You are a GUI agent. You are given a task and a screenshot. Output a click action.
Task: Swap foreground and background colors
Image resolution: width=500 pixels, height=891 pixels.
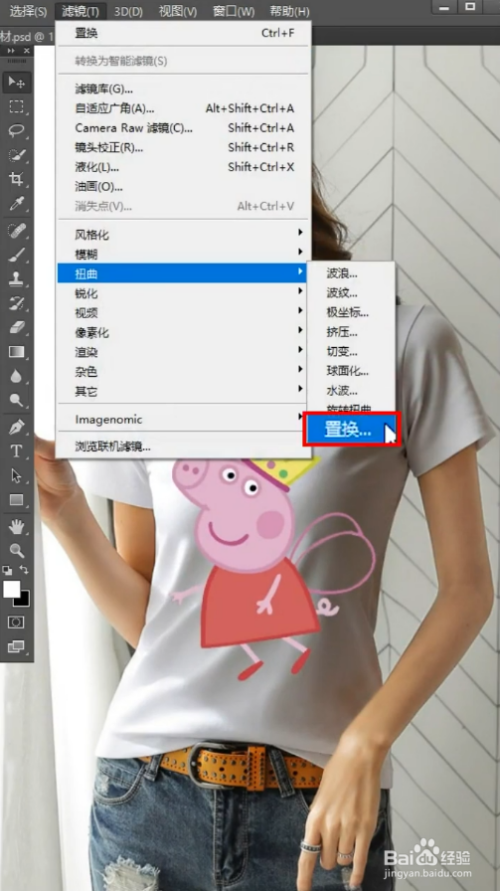coord(24,569)
